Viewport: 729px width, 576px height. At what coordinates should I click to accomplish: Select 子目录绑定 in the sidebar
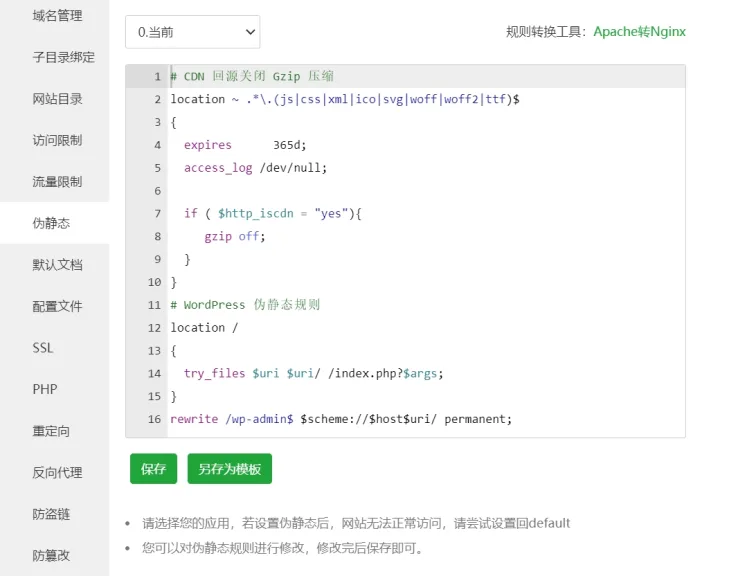63,57
